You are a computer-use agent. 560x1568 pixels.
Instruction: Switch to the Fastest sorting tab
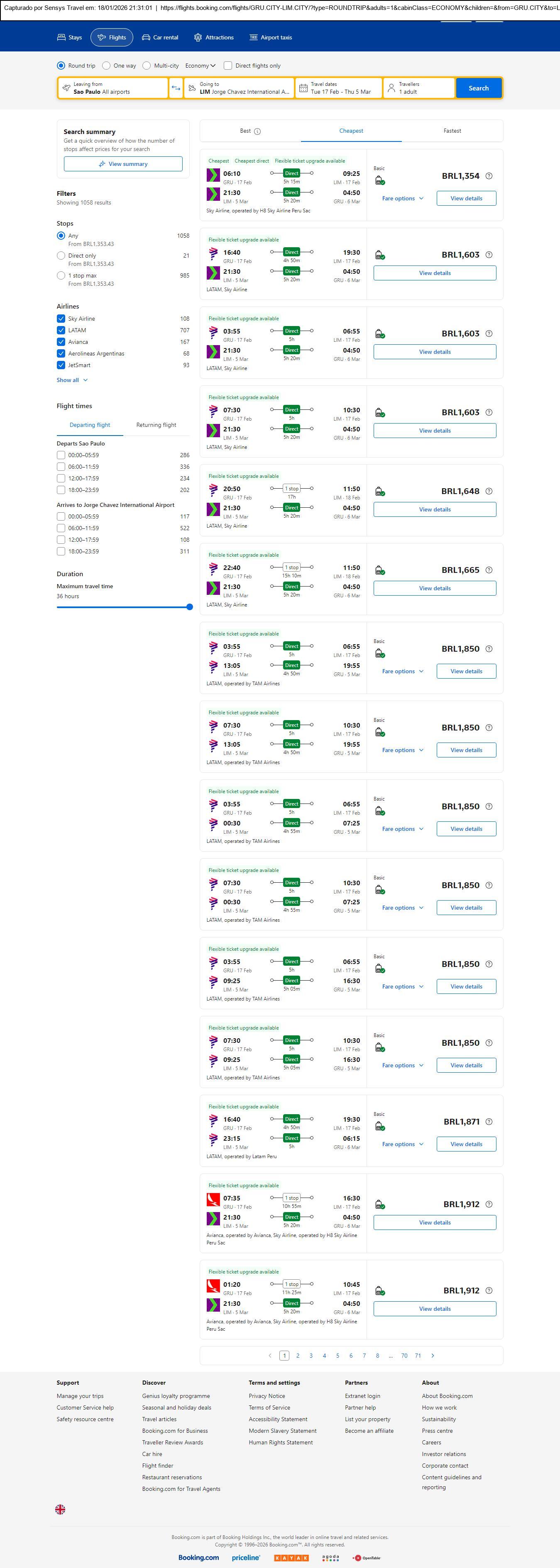452,131
